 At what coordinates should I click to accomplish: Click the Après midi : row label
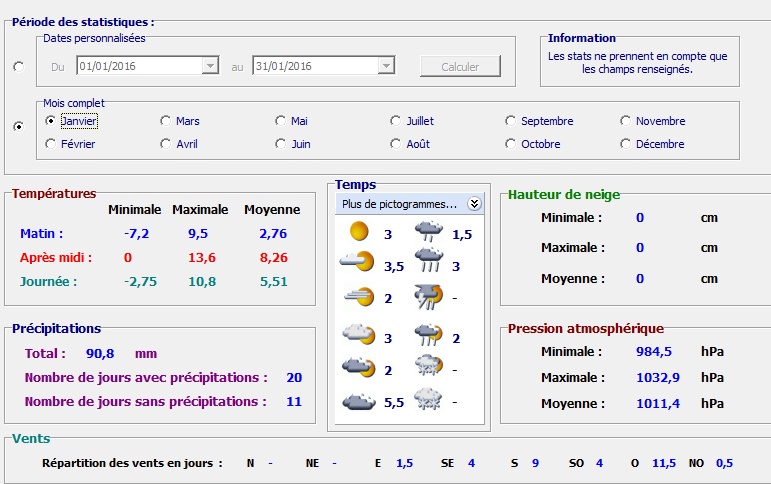click(x=56, y=258)
